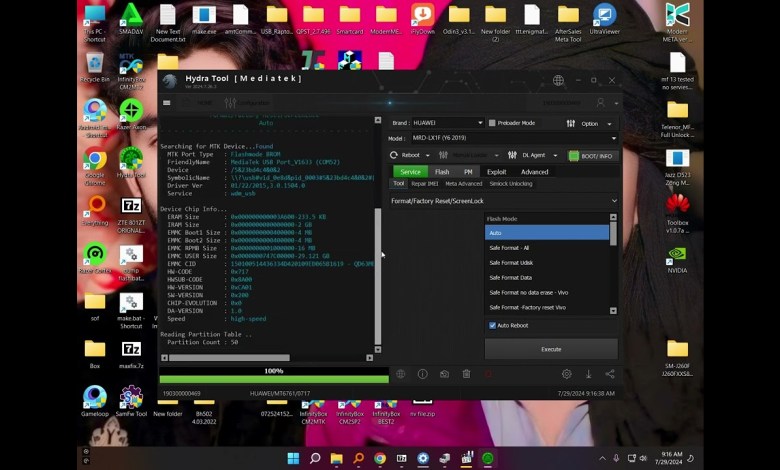Switch to the Flash tab
Viewport: 780px width, 470px height.
point(441,172)
